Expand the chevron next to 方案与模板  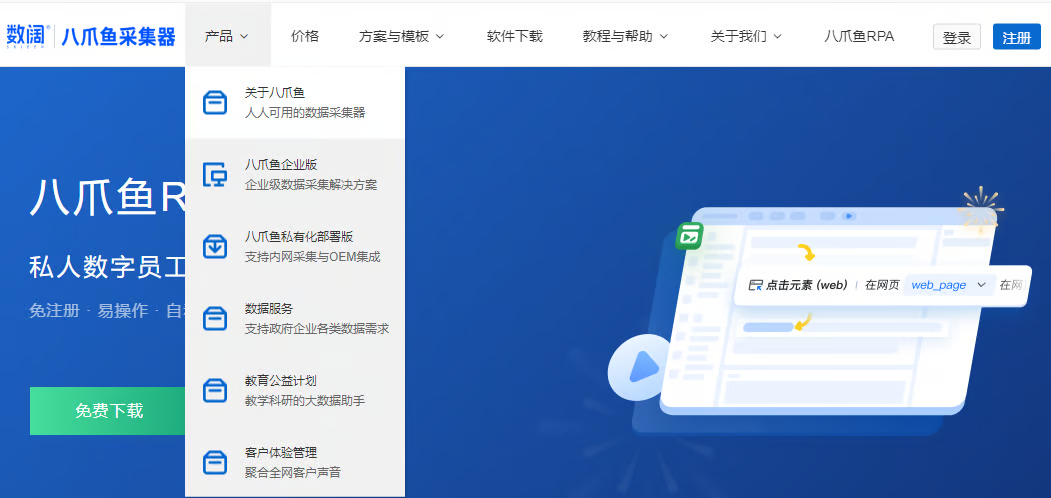click(x=440, y=37)
